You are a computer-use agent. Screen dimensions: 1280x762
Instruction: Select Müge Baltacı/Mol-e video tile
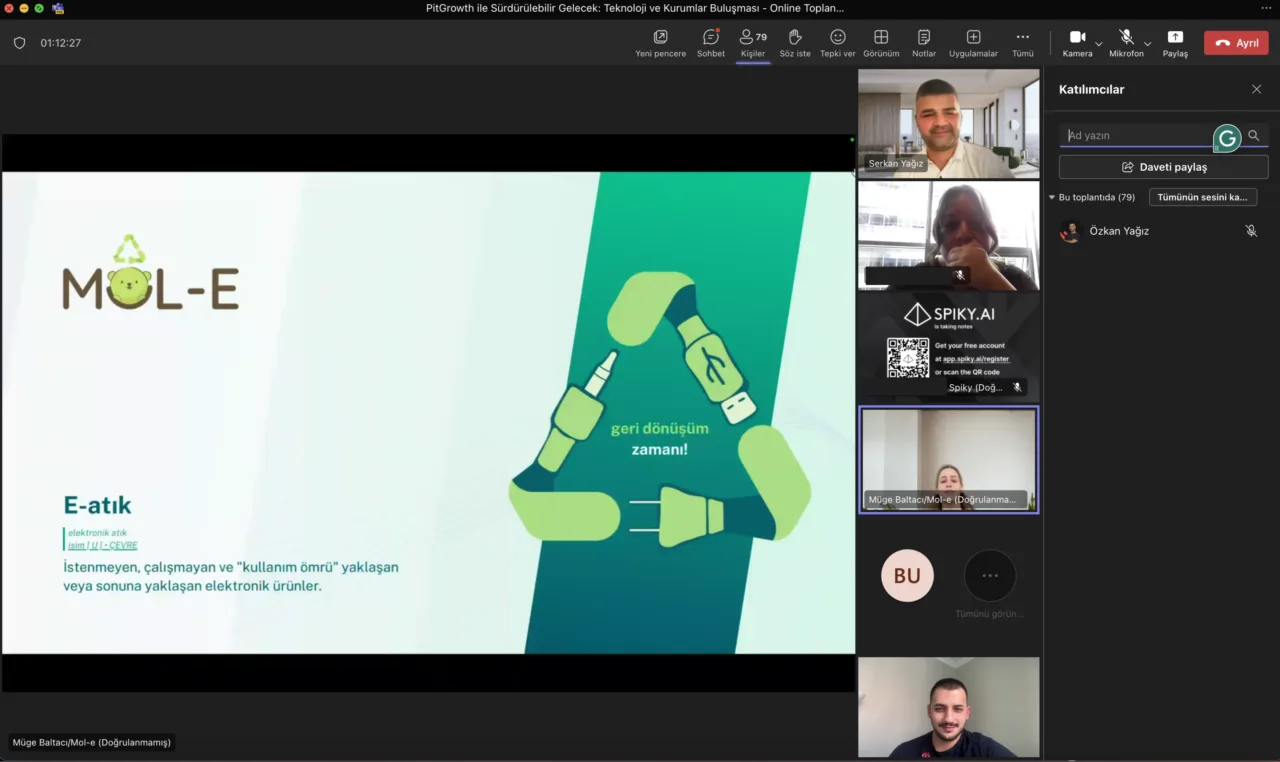[949, 460]
